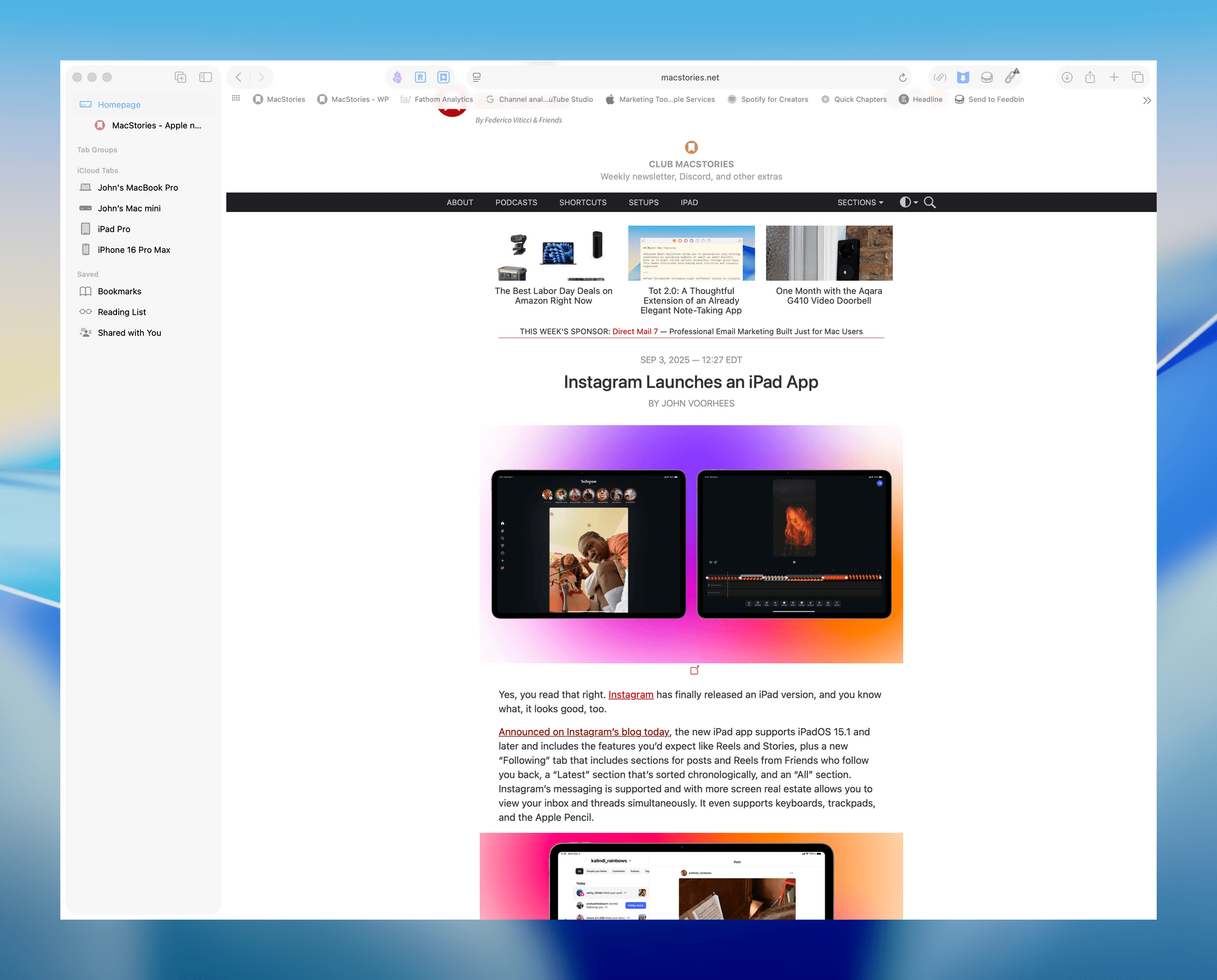Open the Downloads toolbar icon

(x=1067, y=78)
